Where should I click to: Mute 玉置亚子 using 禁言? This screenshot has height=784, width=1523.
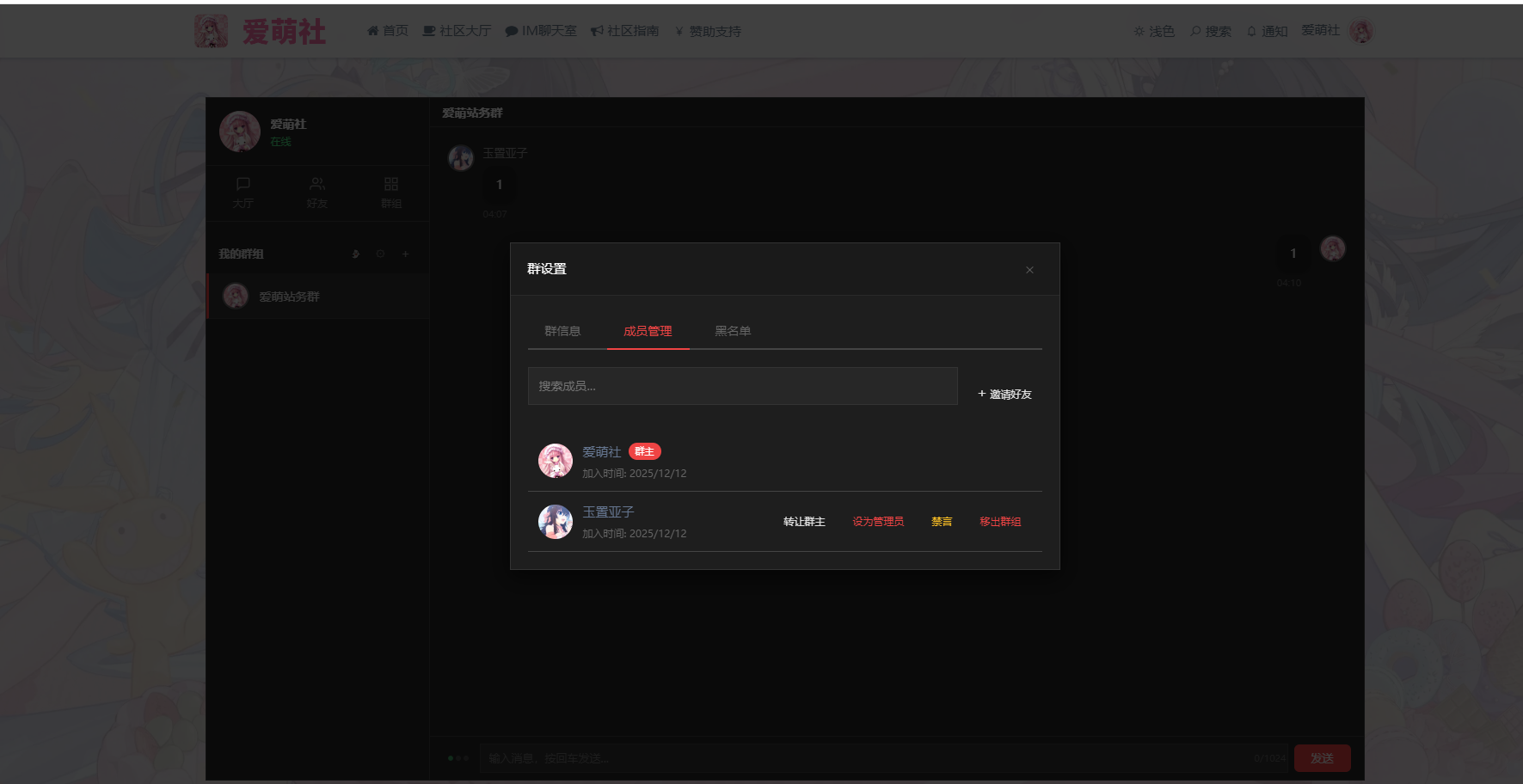tap(942, 522)
